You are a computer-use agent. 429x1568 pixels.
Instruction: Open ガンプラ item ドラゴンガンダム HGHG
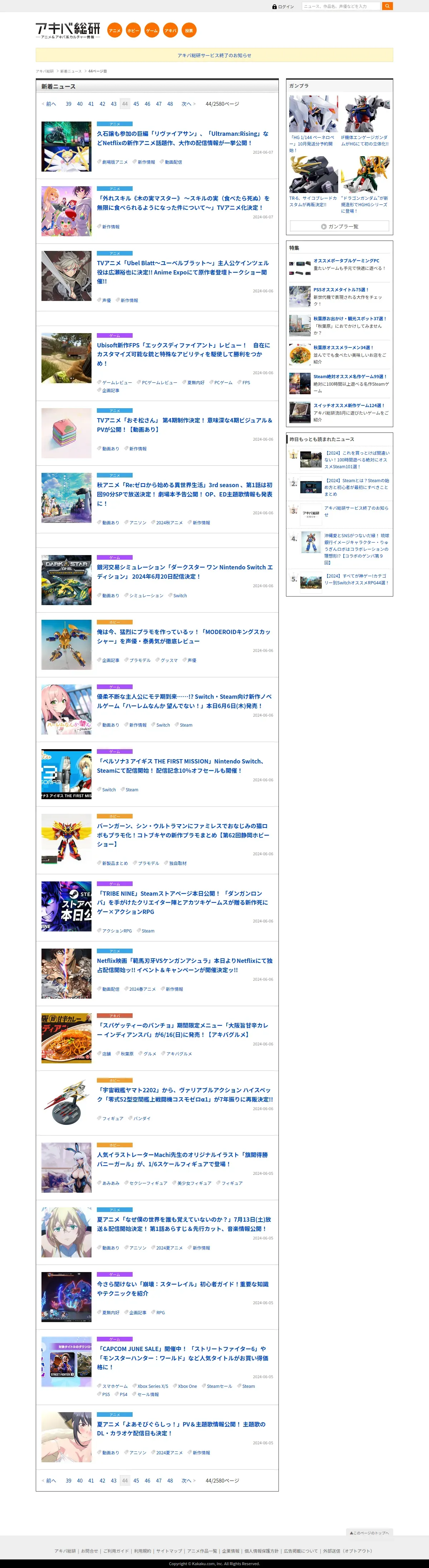coord(365,185)
